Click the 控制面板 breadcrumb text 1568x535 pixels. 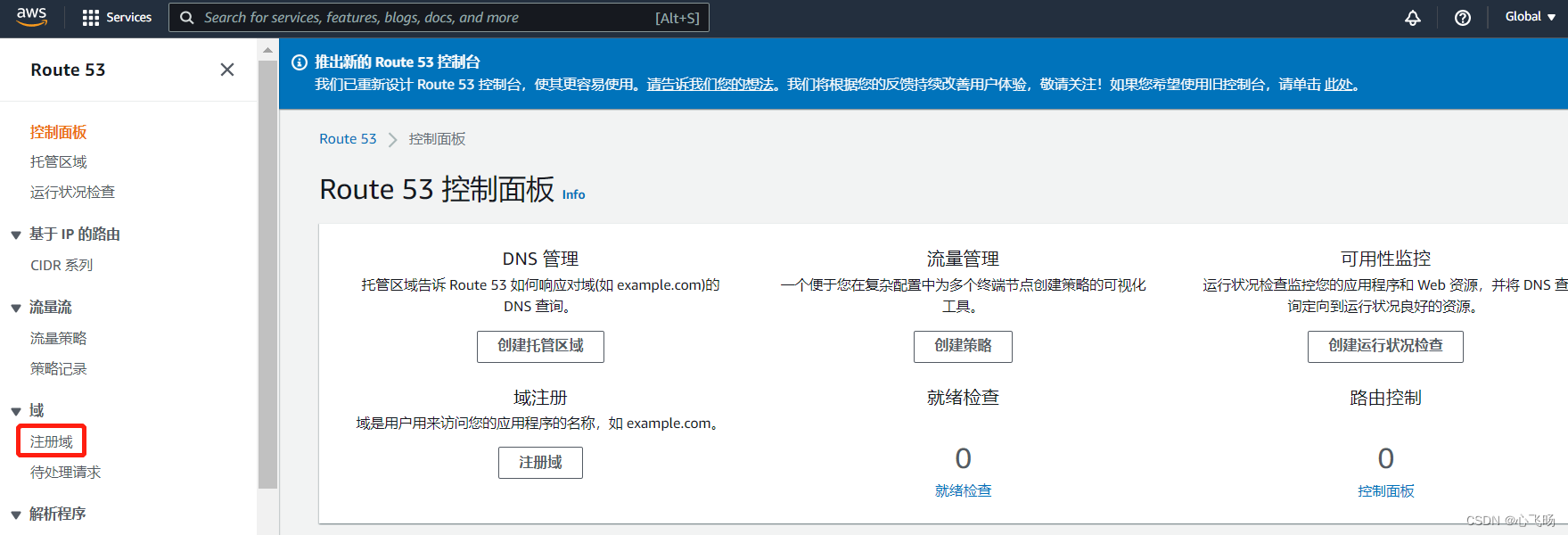coord(437,139)
